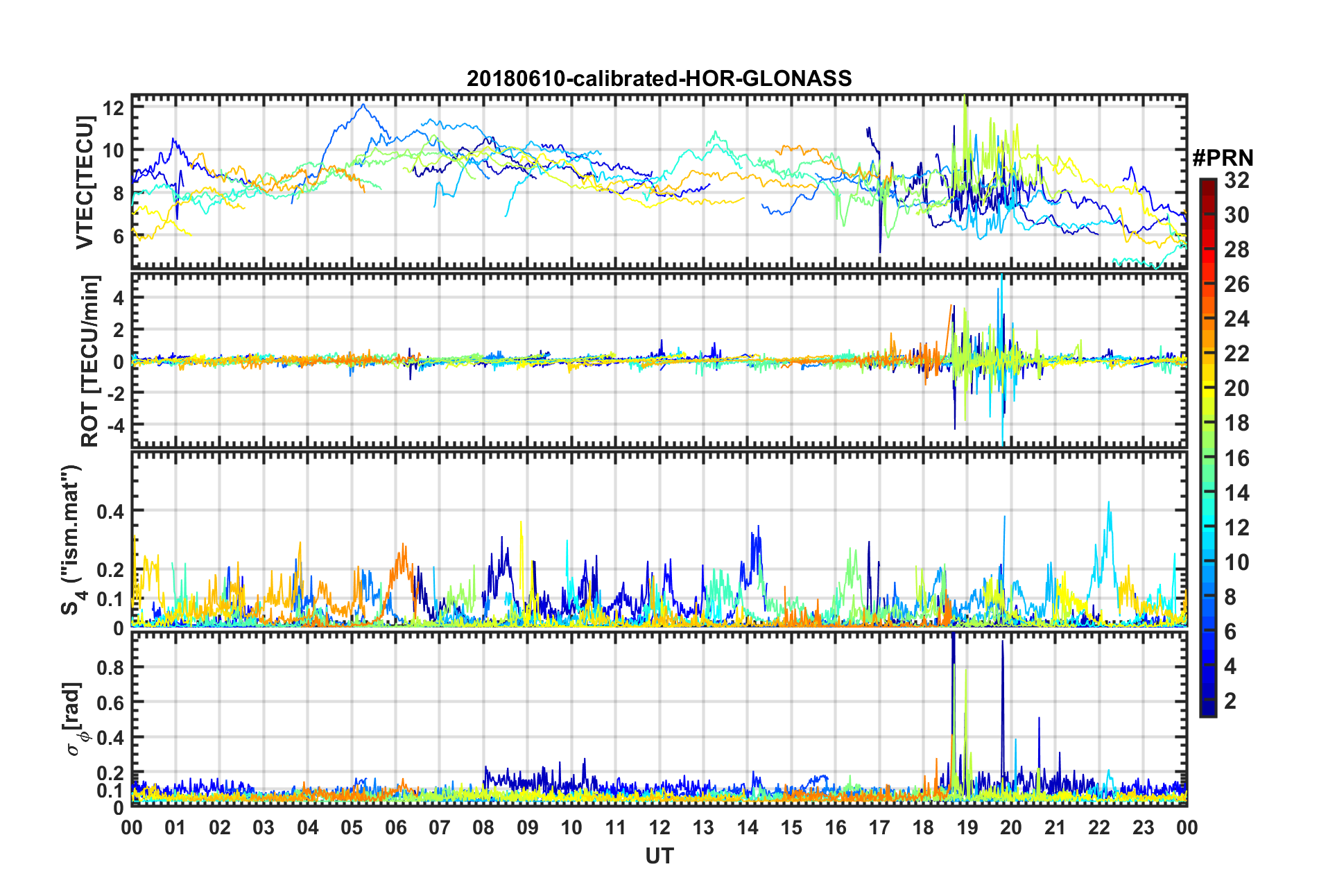Click VTEC y-axis tick label 12

(x=113, y=108)
